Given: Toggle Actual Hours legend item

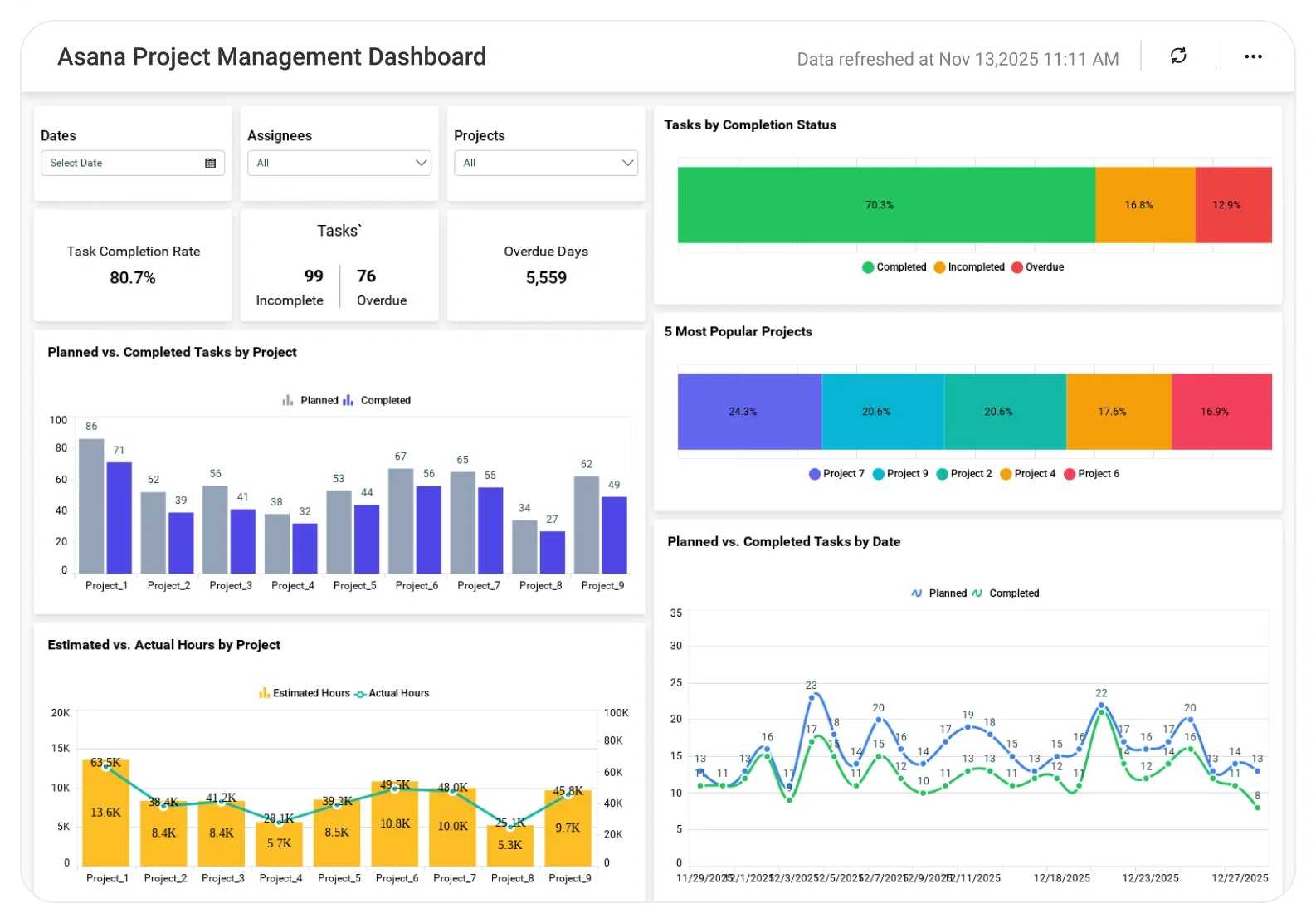Looking at the screenshot, I should click(392, 693).
